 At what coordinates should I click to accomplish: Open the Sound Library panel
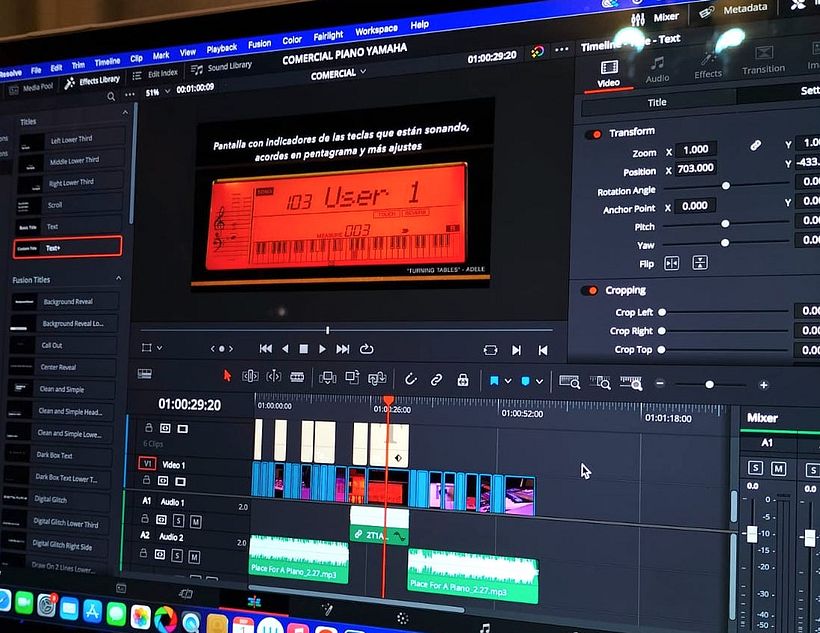pyautogui.click(x=221, y=67)
